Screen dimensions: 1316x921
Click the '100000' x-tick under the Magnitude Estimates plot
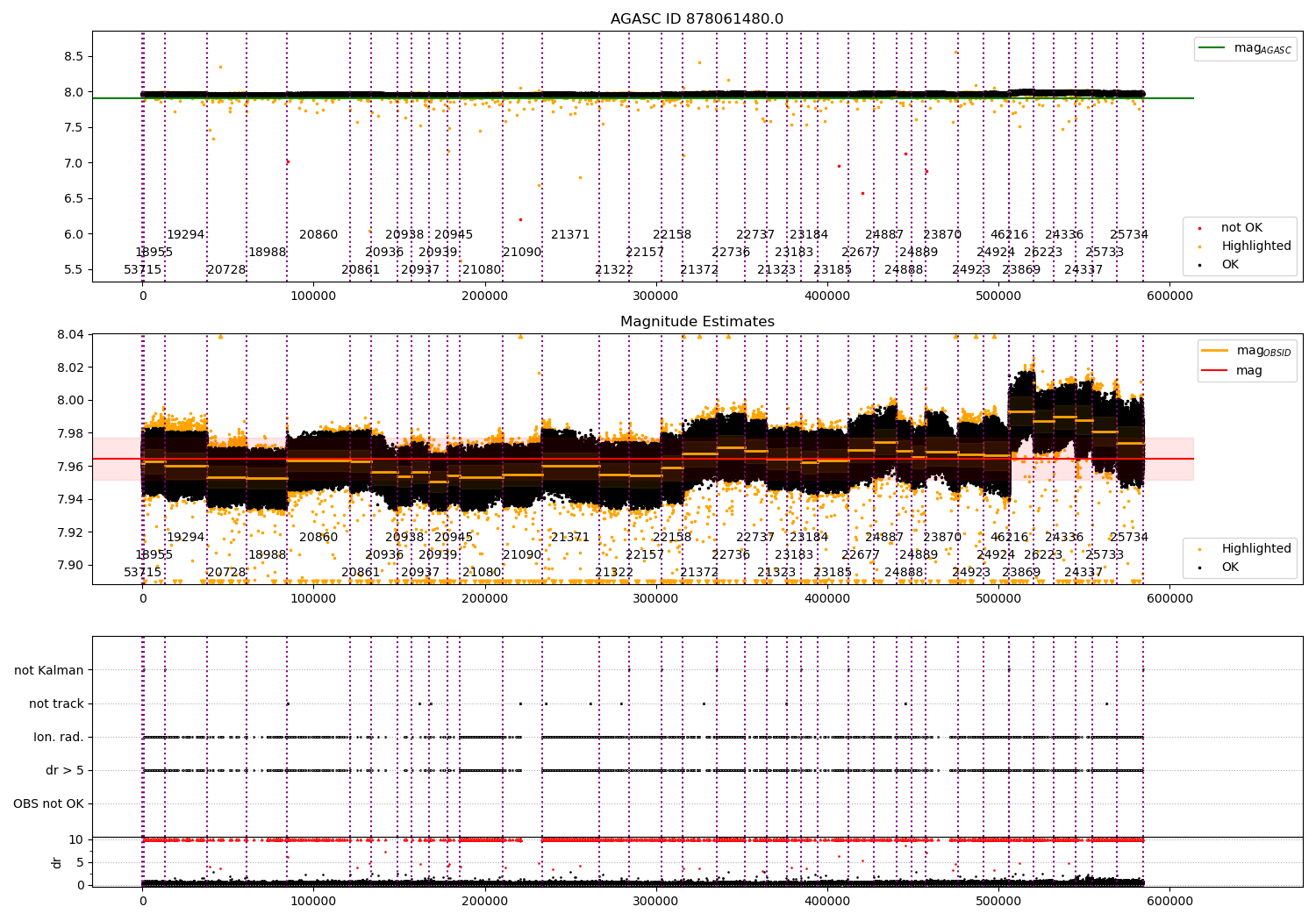point(313,599)
